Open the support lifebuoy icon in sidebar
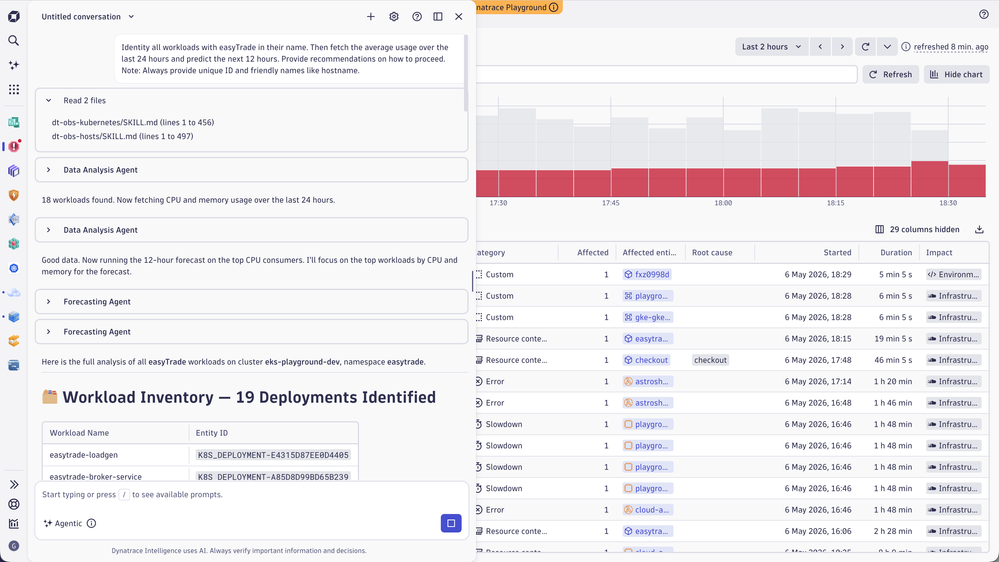Image resolution: width=999 pixels, height=562 pixels. pos(13,504)
